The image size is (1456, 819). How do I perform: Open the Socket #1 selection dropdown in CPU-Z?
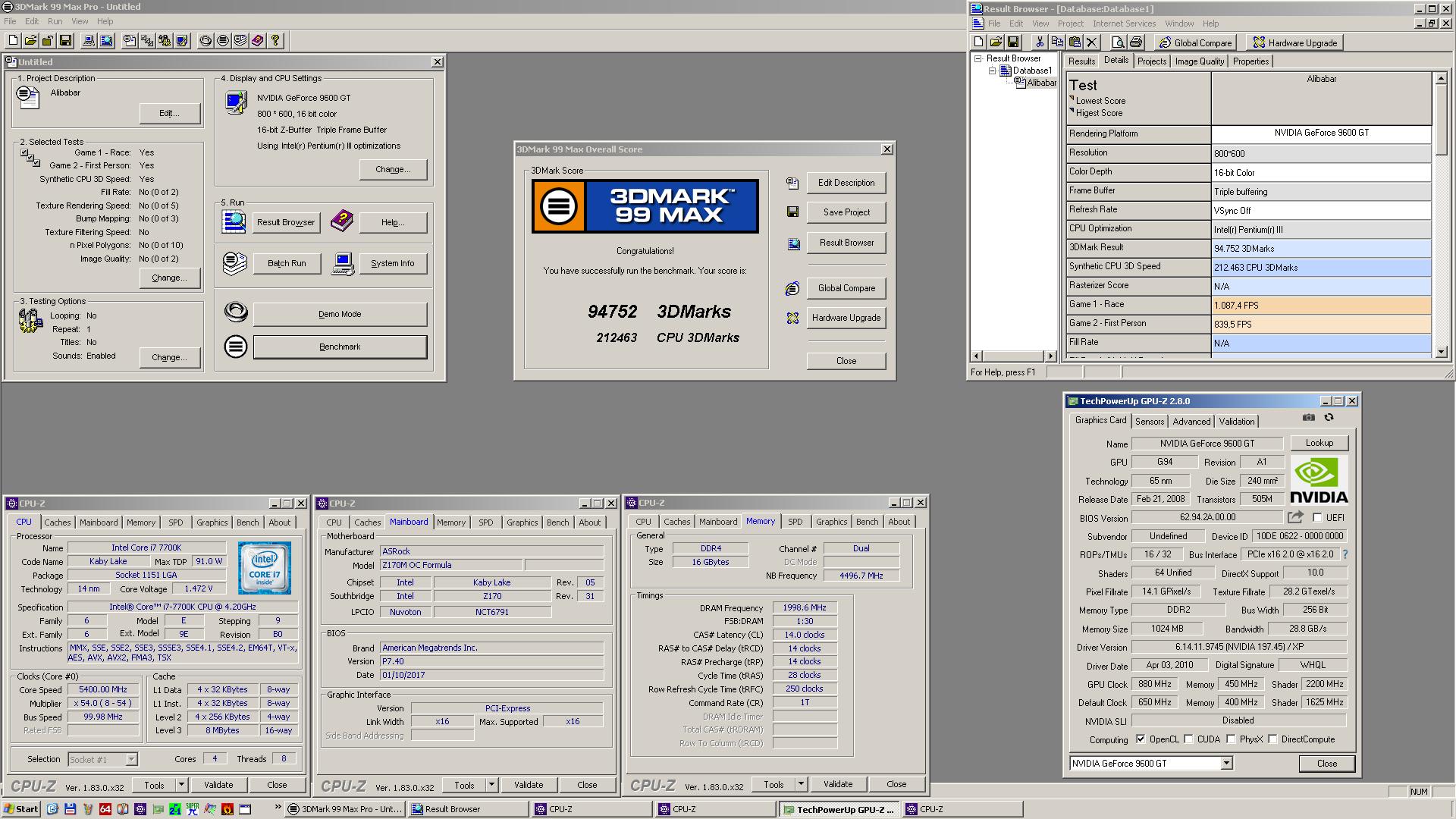pos(131,759)
